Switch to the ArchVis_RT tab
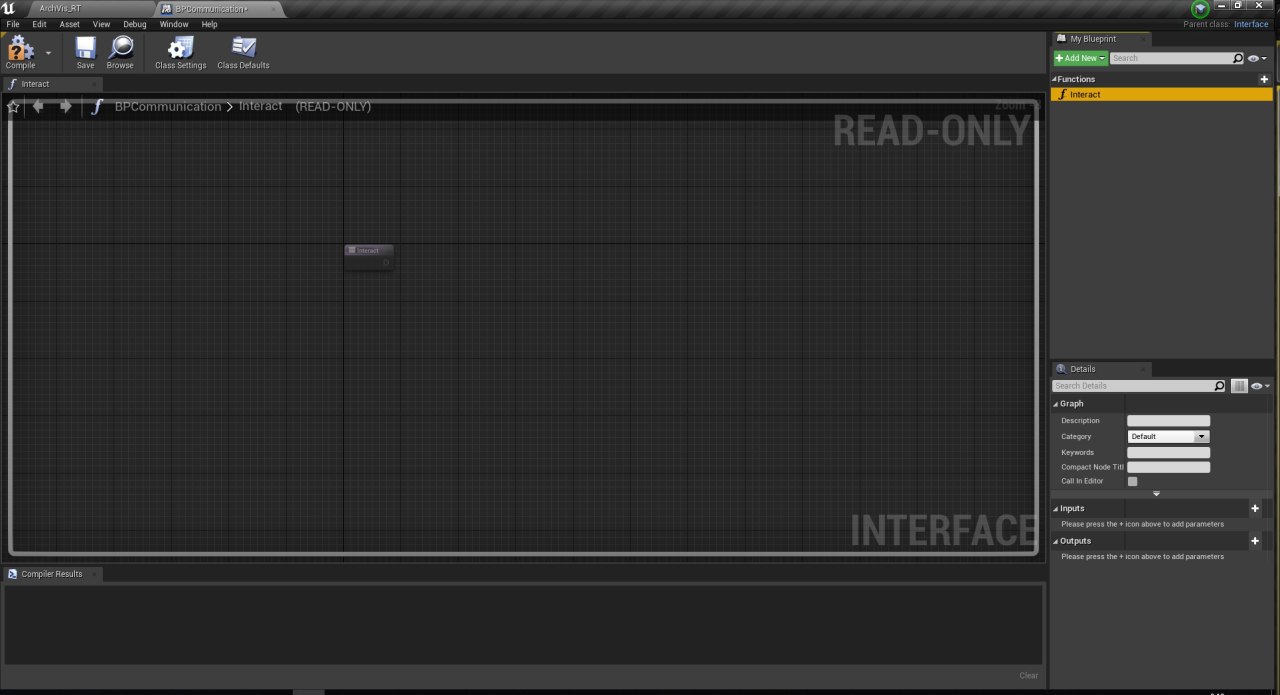This screenshot has width=1280, height=695. click(x=60, y=8)
